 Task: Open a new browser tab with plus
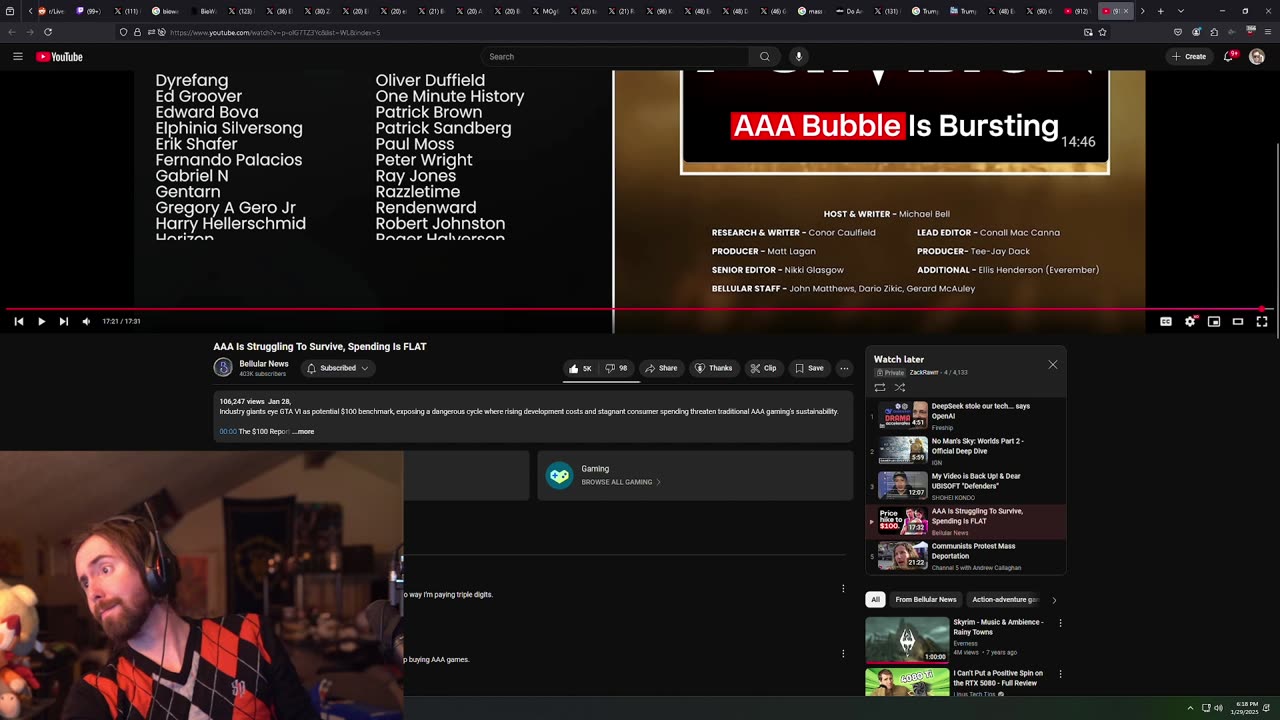click(x=1160, y=11)
